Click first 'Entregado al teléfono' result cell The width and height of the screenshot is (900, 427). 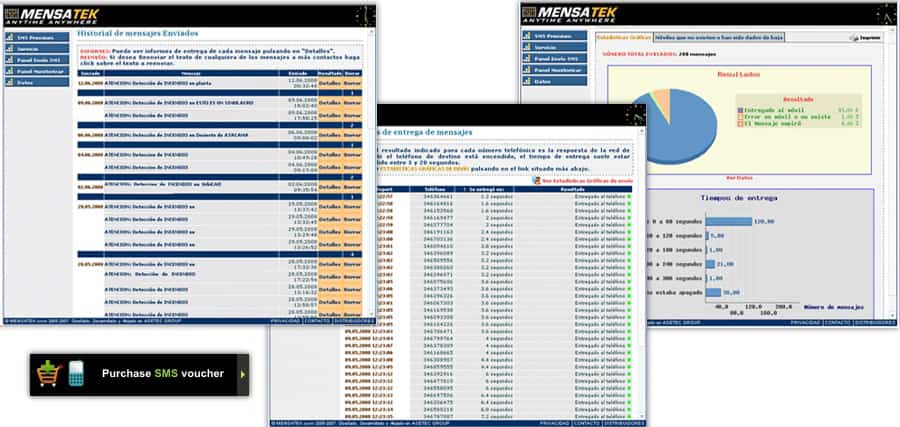[600, 197]
